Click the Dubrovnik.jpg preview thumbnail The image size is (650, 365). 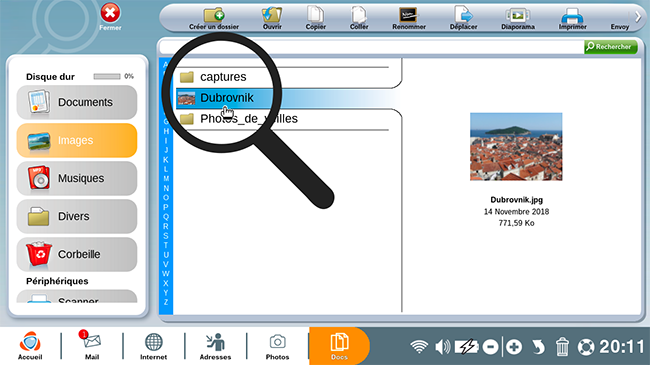click(516, 147)
